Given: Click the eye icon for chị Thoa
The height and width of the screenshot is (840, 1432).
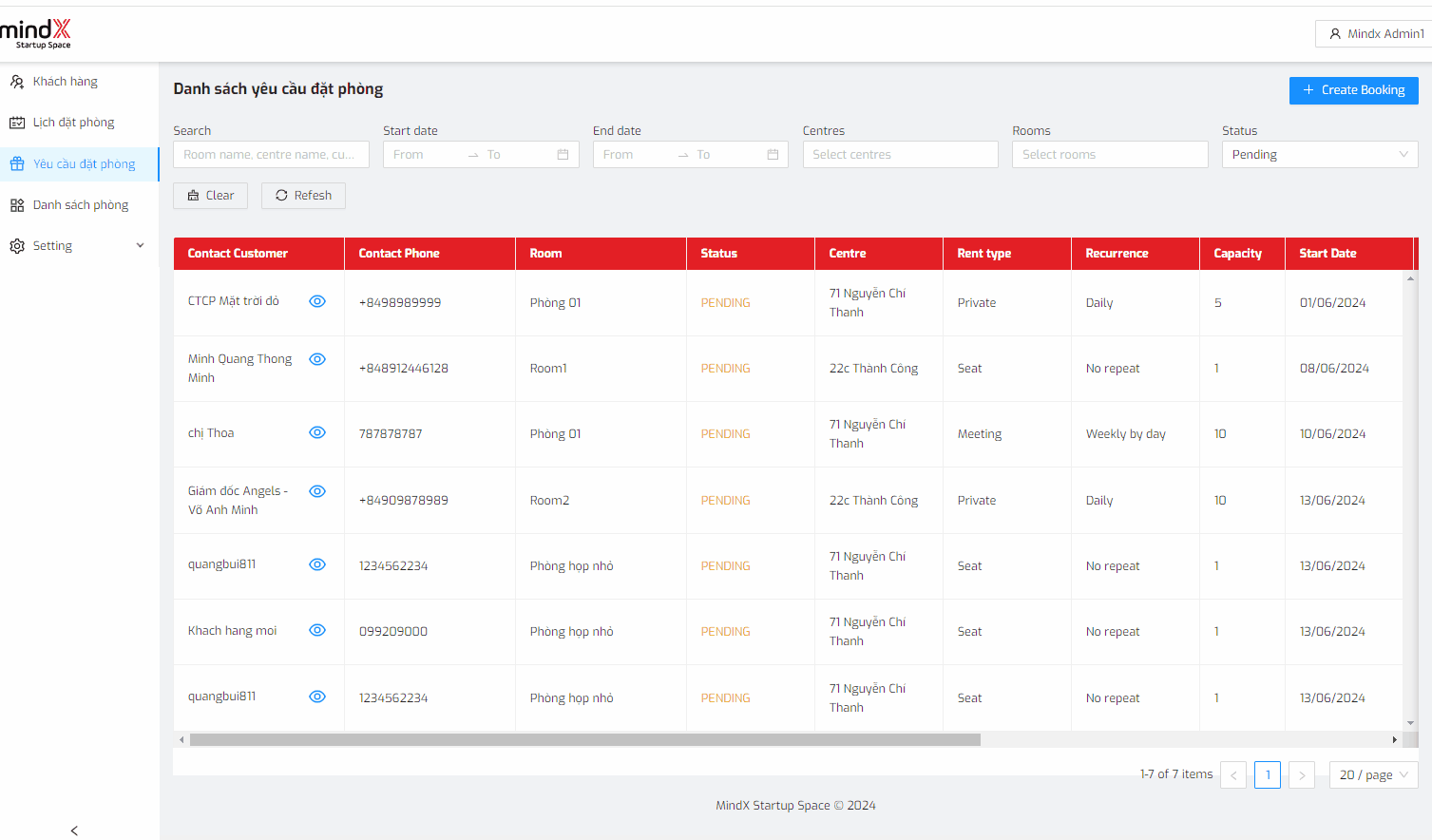Looking at the screenshot, I should point(317,432).
